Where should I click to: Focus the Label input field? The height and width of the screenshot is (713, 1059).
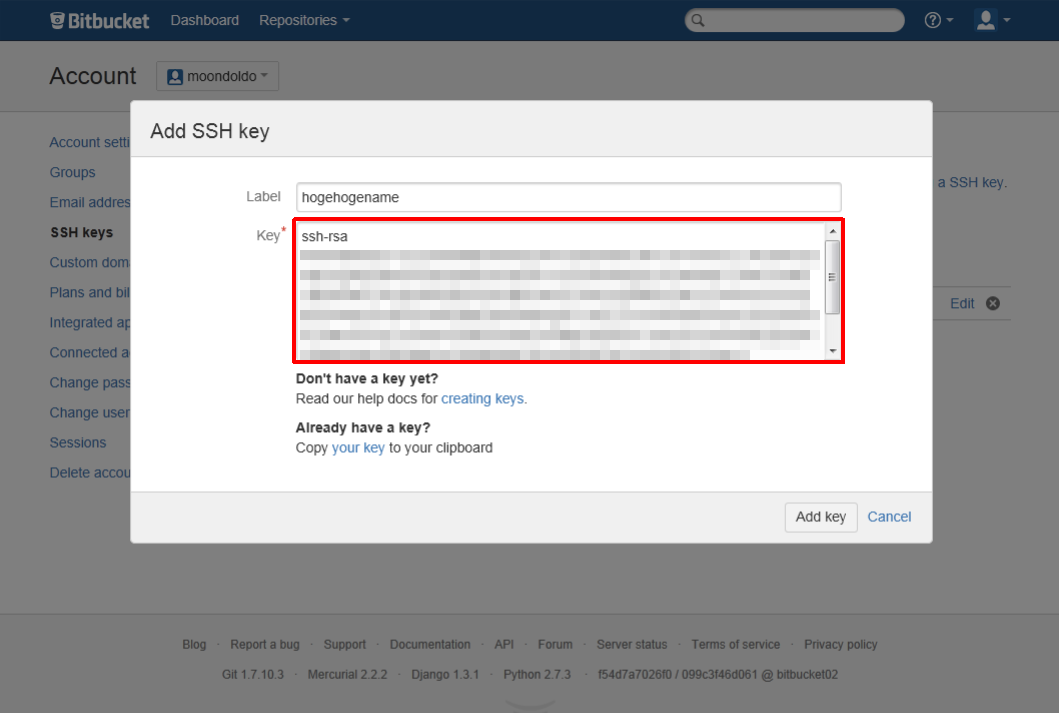[x=568, y=197]
